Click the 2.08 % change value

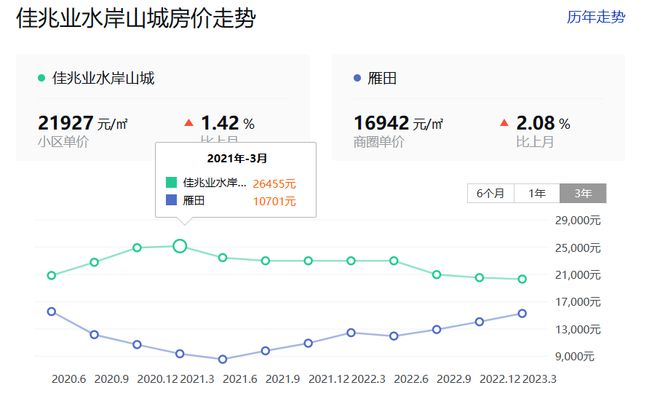(543, 123)
